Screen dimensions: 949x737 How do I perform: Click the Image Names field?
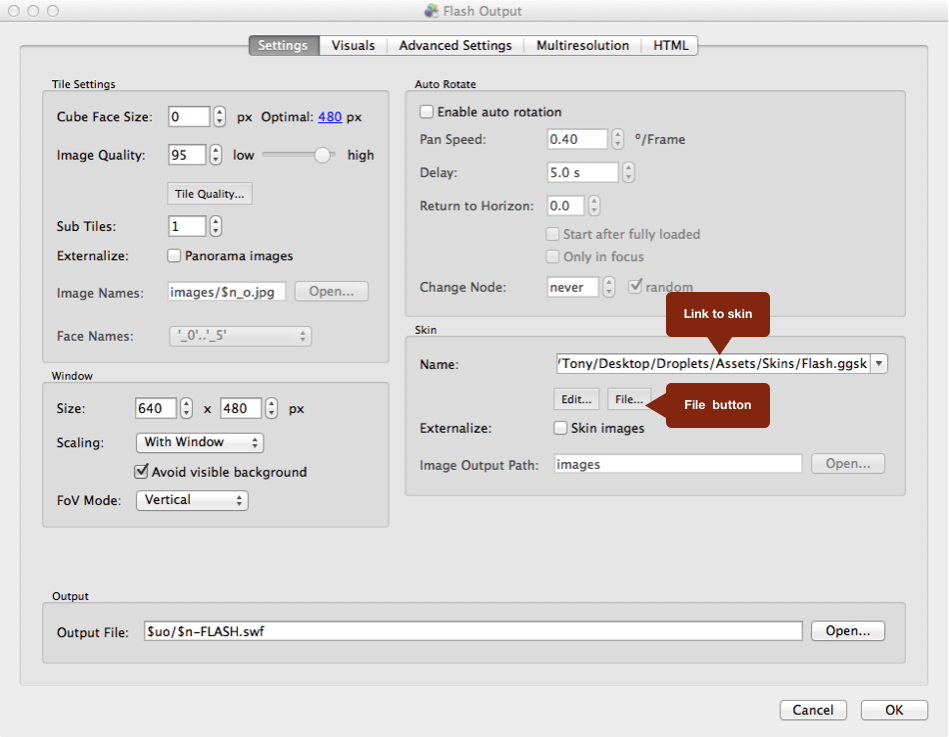click(226, 292)
